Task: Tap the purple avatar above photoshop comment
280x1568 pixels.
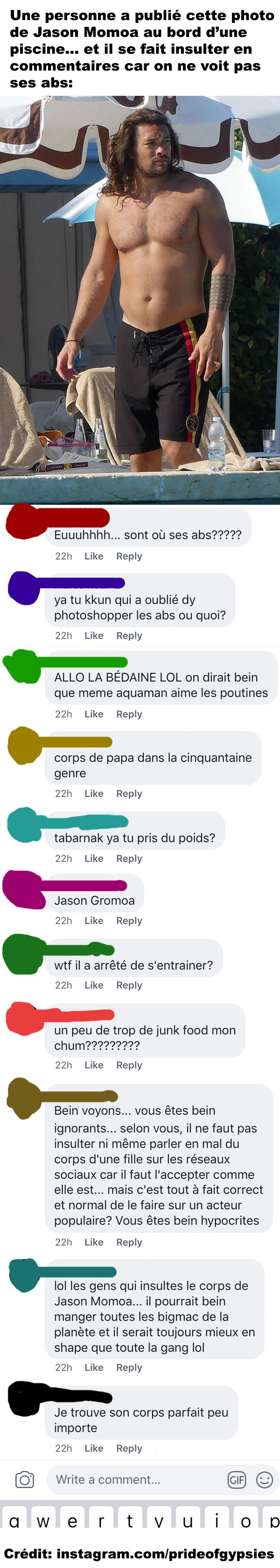Action: click(24, 587)
